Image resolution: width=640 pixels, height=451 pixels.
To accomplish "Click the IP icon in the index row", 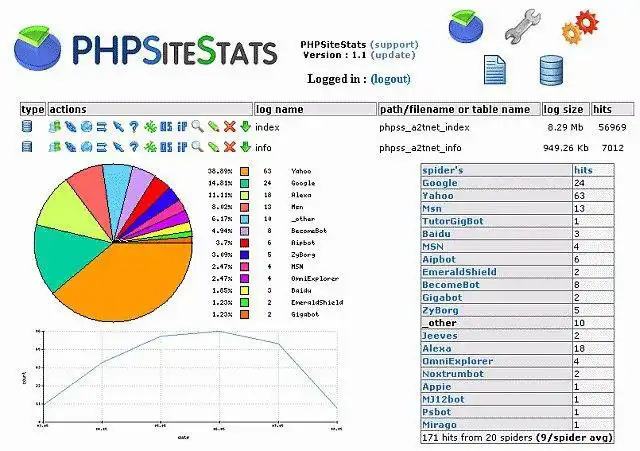I will click(182, 127).
